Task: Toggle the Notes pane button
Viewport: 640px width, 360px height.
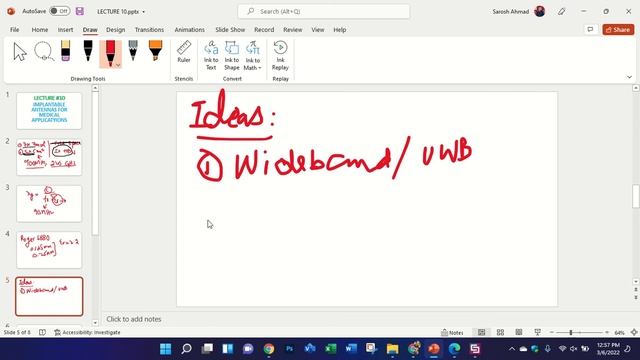Action: coord(452,333)
